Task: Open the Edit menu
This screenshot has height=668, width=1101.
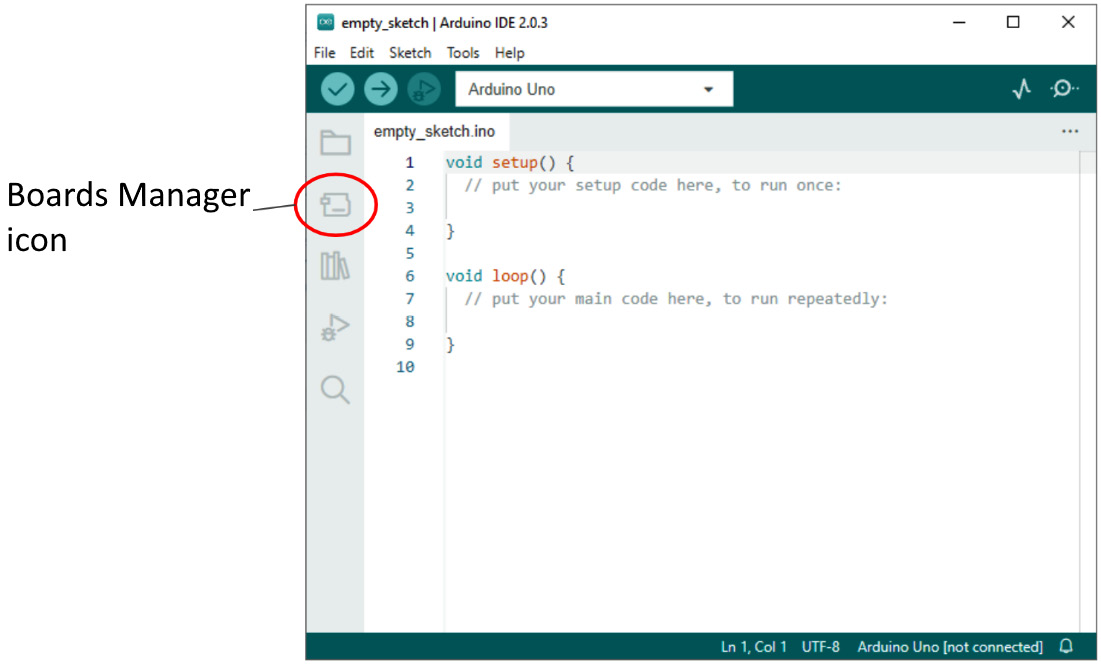Action: (362, 53)
